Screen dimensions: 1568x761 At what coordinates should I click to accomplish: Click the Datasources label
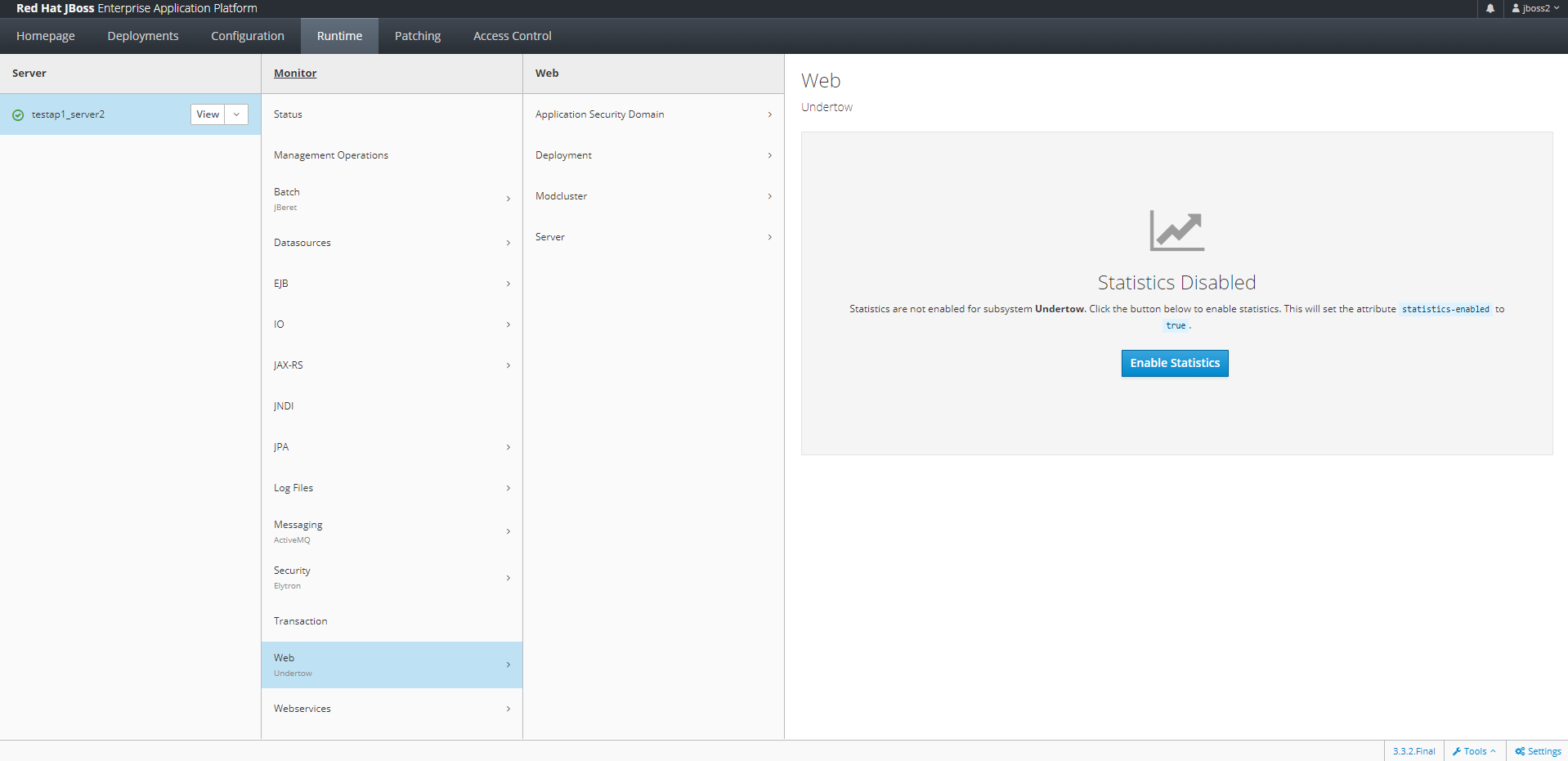[x=302, y=243]
